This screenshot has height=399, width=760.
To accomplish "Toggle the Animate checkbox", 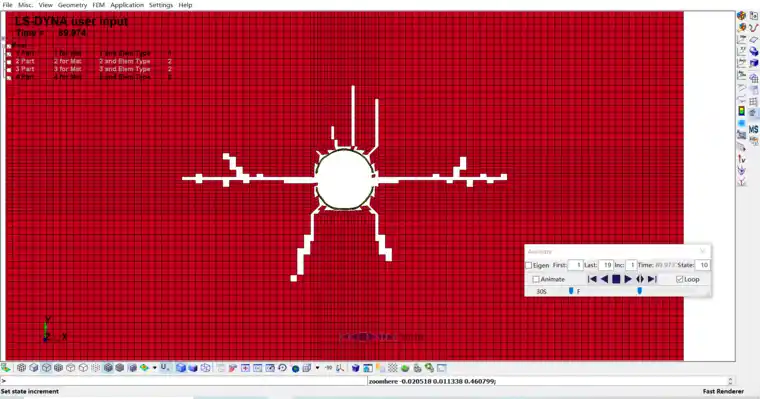I will click(x=536, y=279).
